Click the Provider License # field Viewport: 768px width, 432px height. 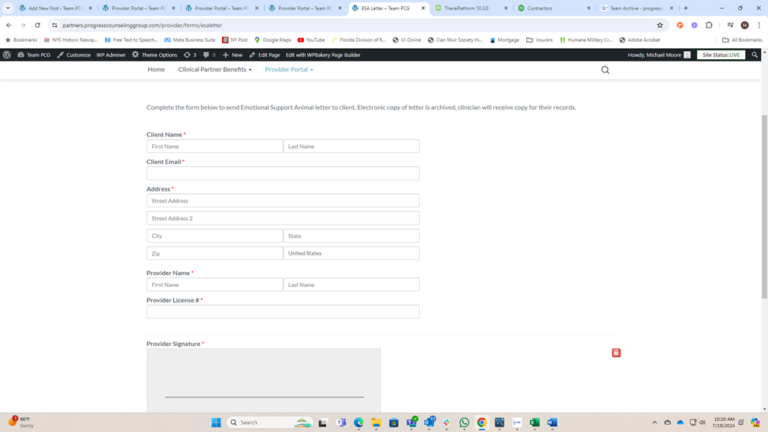(x=282, y=312)
